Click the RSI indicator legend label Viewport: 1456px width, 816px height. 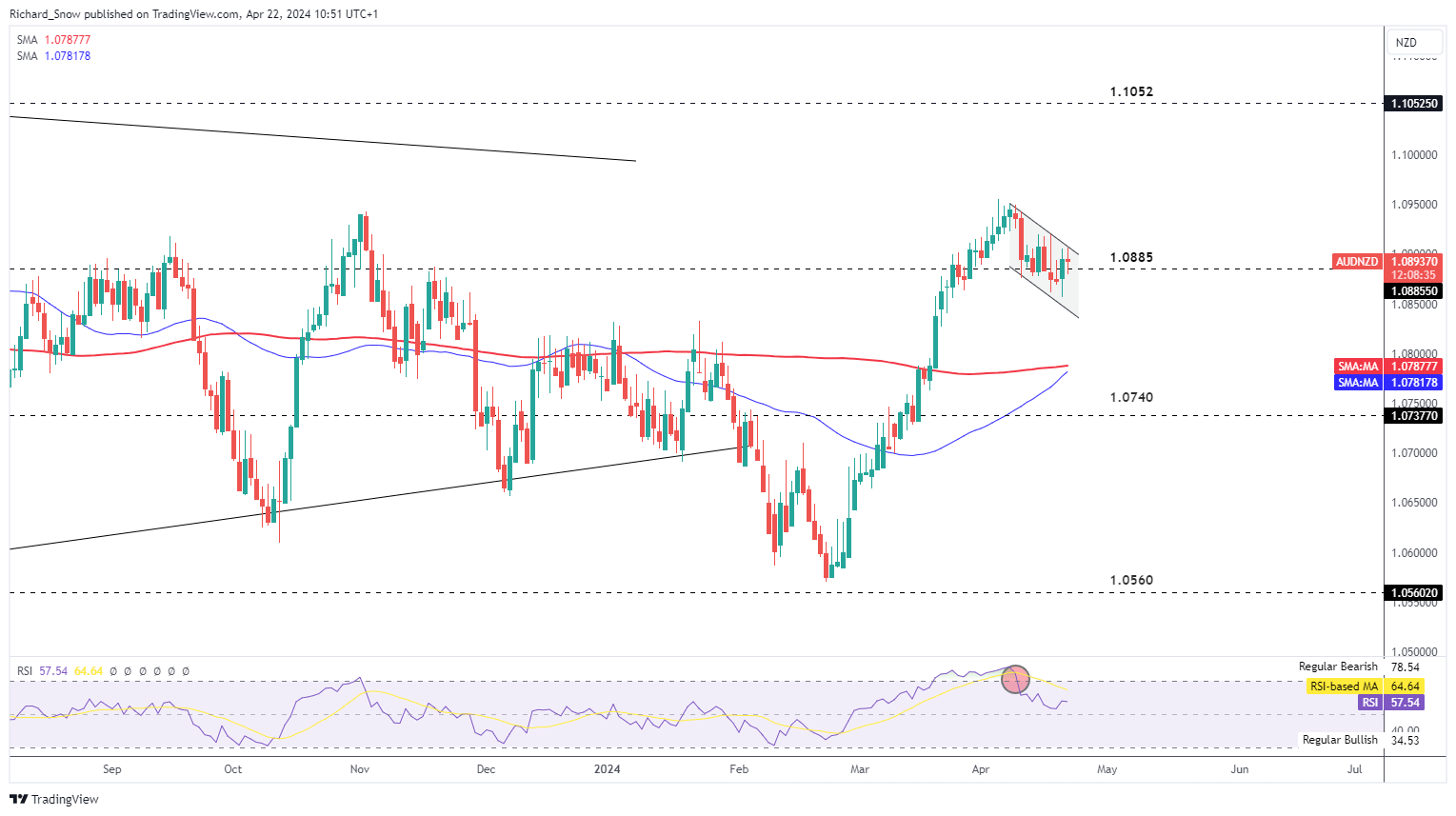click(x=26, y=671)
